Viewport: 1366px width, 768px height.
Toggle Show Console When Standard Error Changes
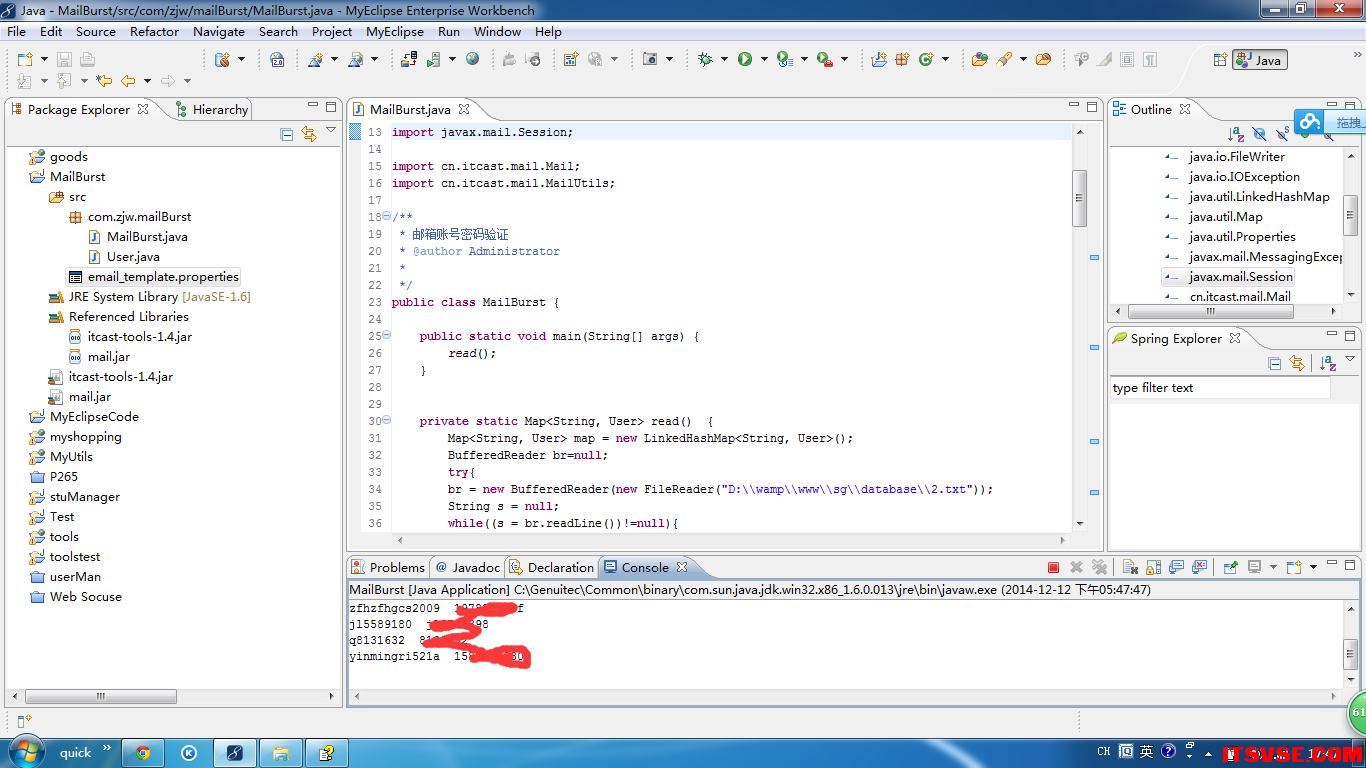point(1199,567)
